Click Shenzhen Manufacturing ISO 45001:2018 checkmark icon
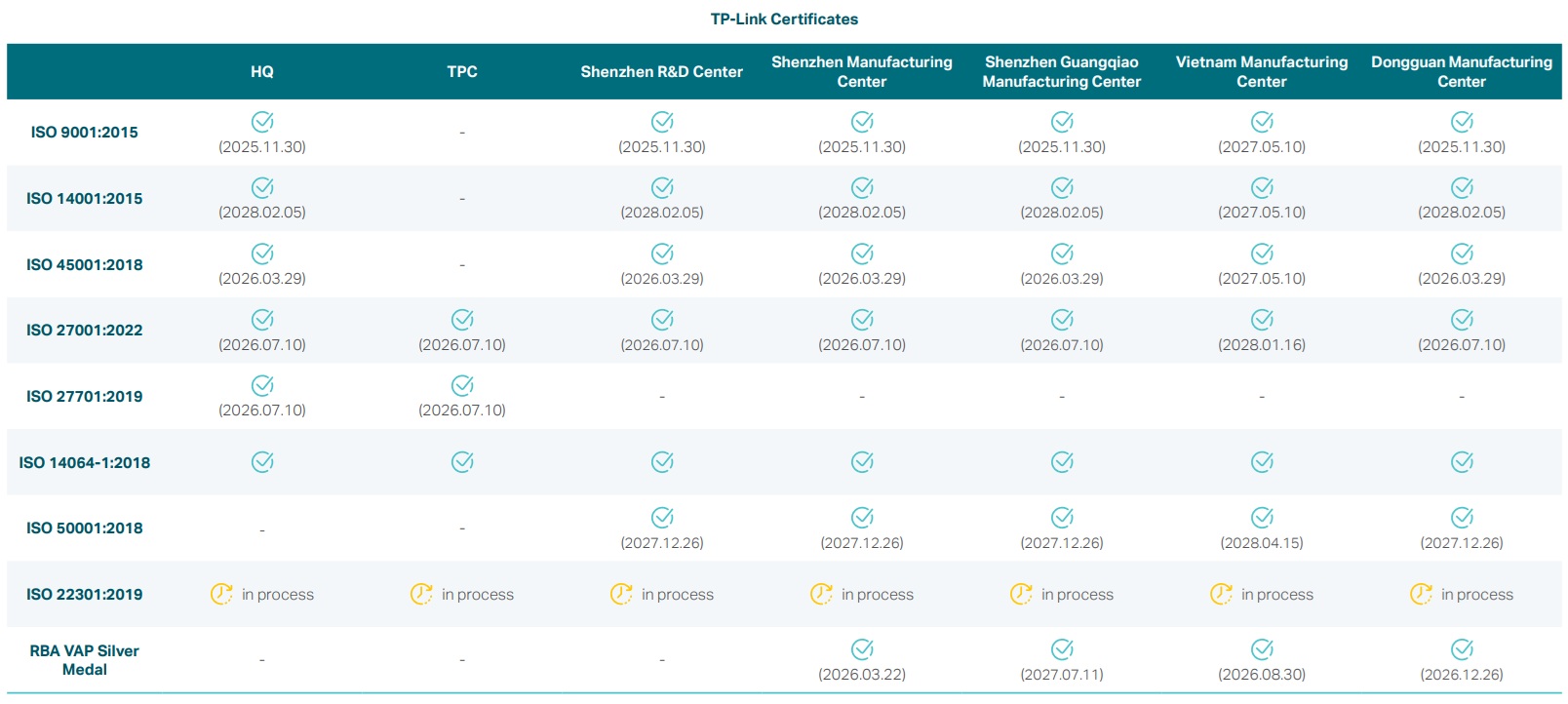The width and height of the screenshot is (1568, 704). pos(862,254)
